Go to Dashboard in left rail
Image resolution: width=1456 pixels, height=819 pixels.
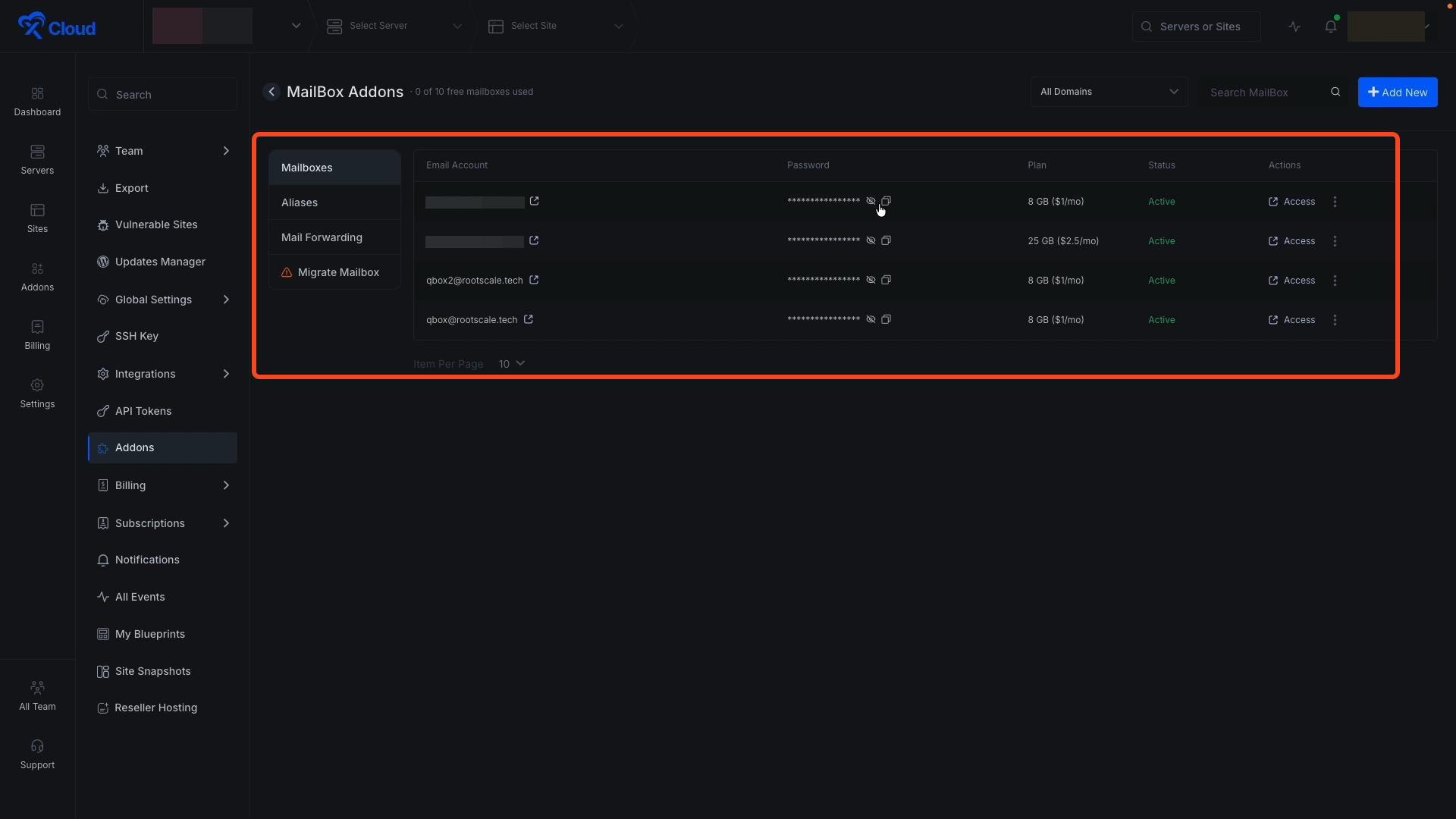coord(37,102)
